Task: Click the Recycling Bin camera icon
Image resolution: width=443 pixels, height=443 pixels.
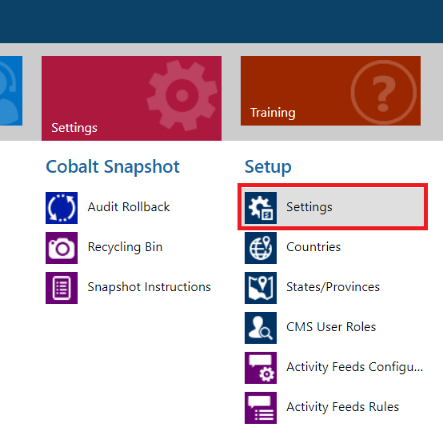Action: pyautogui.click(x=62, y=248)
